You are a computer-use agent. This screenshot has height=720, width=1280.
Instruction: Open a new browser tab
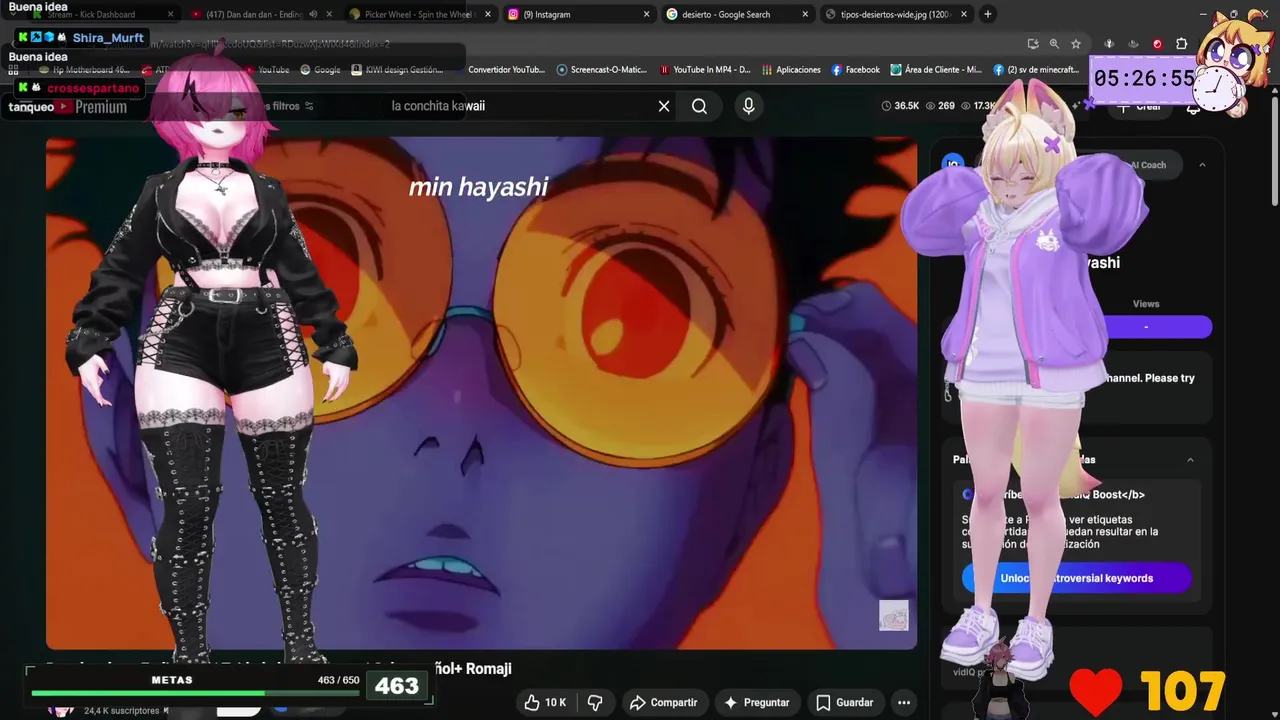click(x=987, y=14)
